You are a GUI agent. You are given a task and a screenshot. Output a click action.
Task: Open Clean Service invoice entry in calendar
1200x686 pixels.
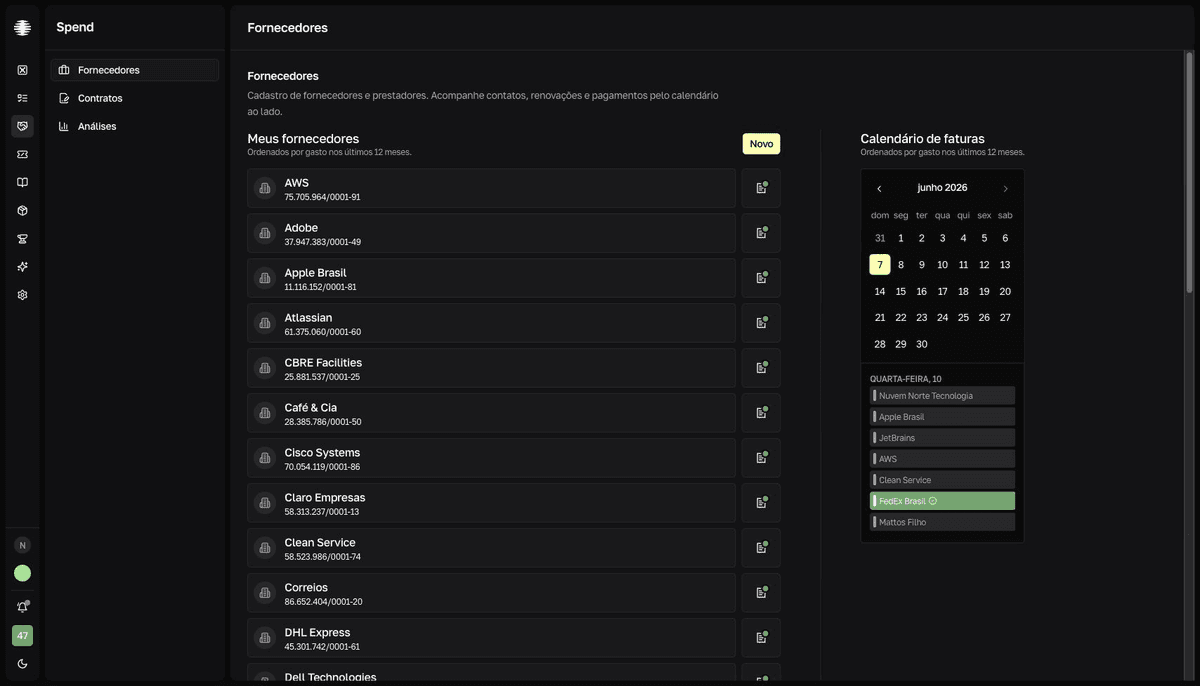pos(942,480)
